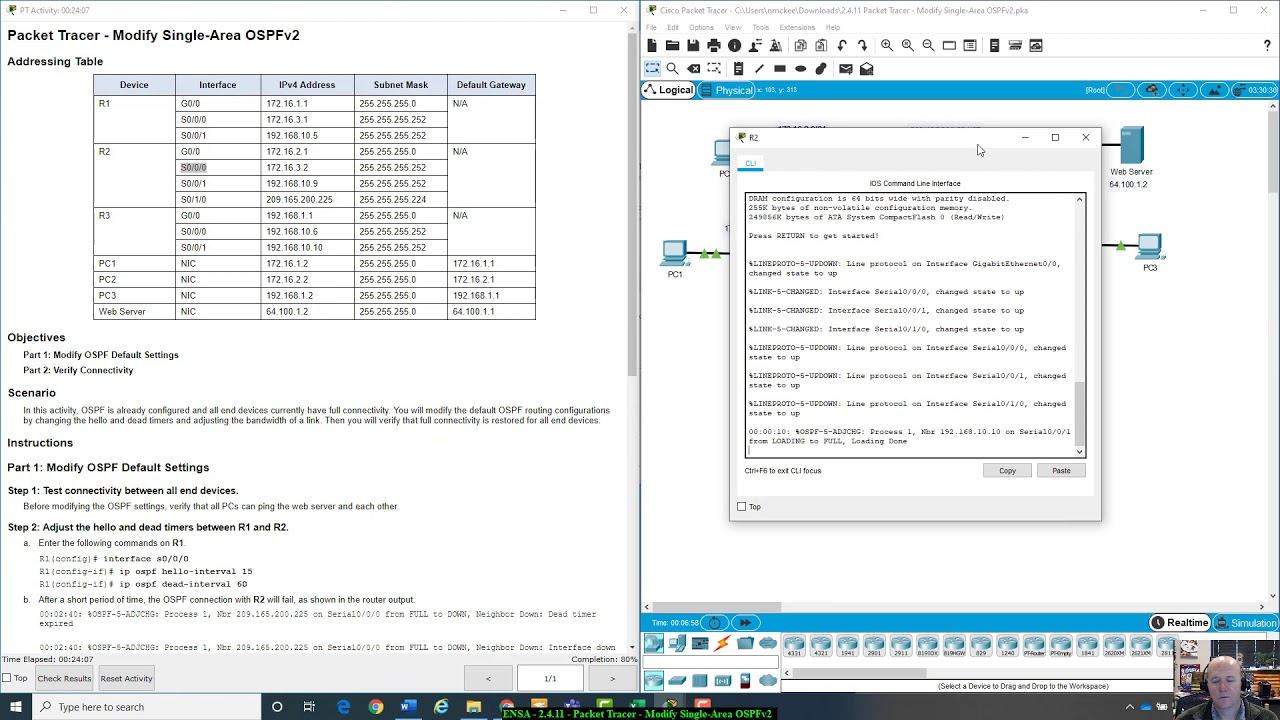Activate the Inspect magnifier tool
Image resolution: width=1280 pixels, height=720 pixels.
pos(672,69)
